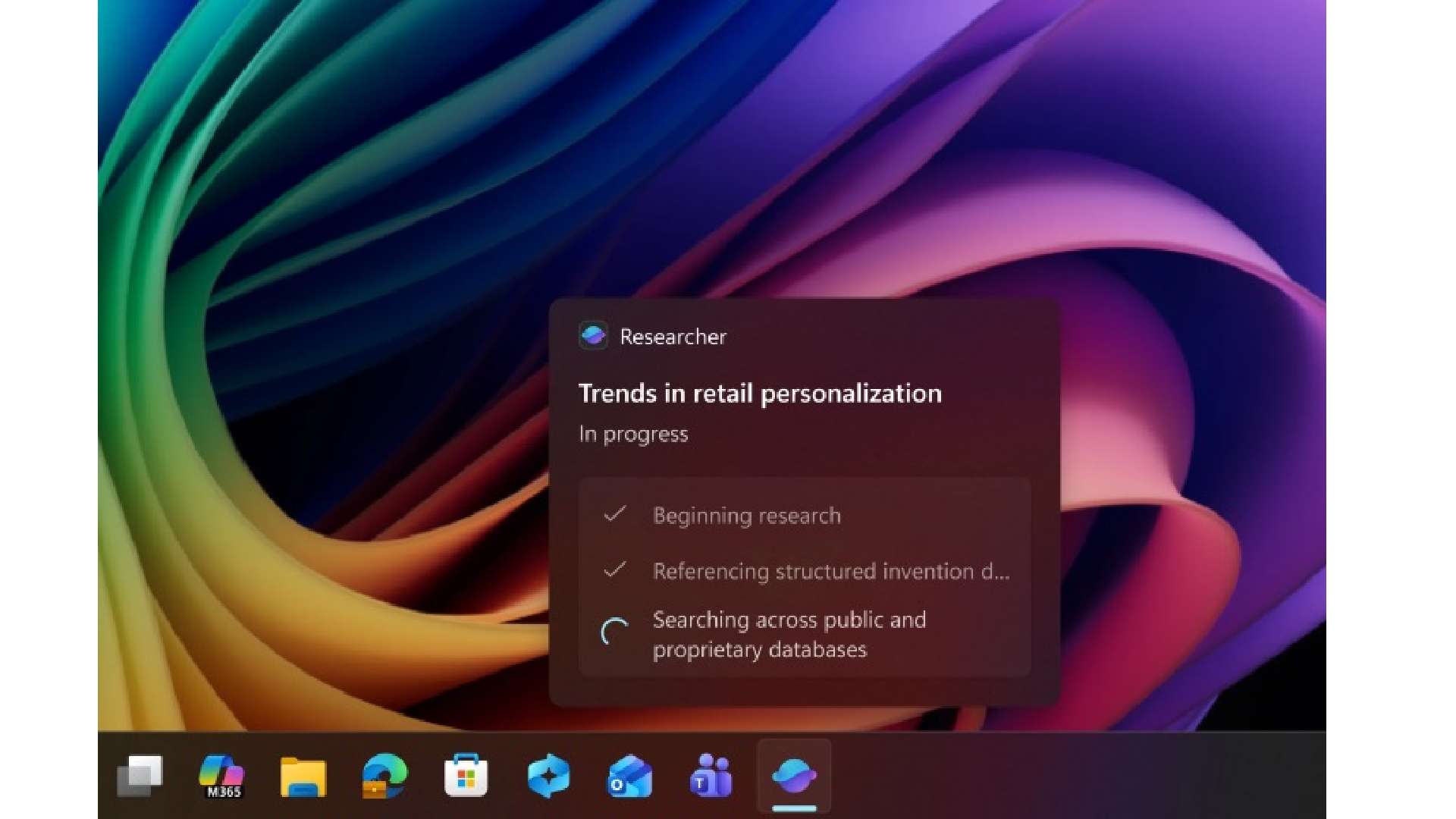Open the Microsoft Store icon
Screen dimensions: 1456x819
[466, 775]
